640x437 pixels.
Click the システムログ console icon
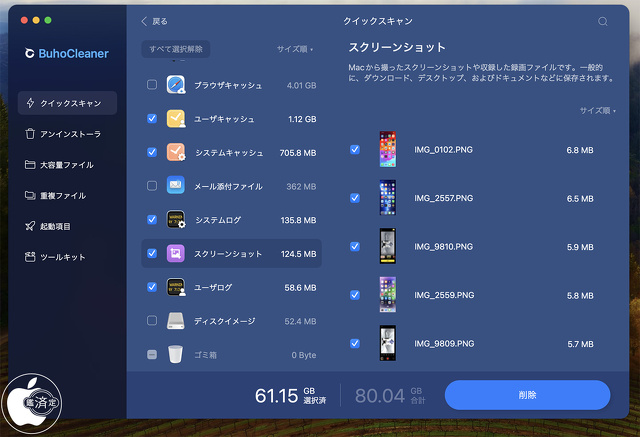(176, 219)
